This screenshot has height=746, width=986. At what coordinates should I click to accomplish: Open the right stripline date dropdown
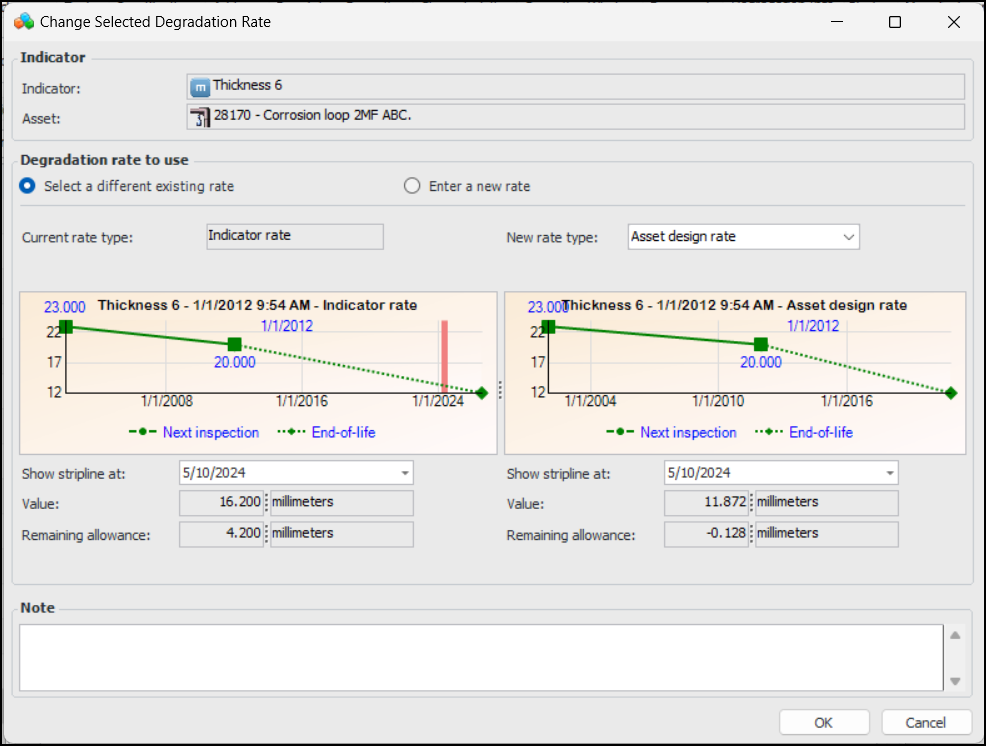(889, 473)
